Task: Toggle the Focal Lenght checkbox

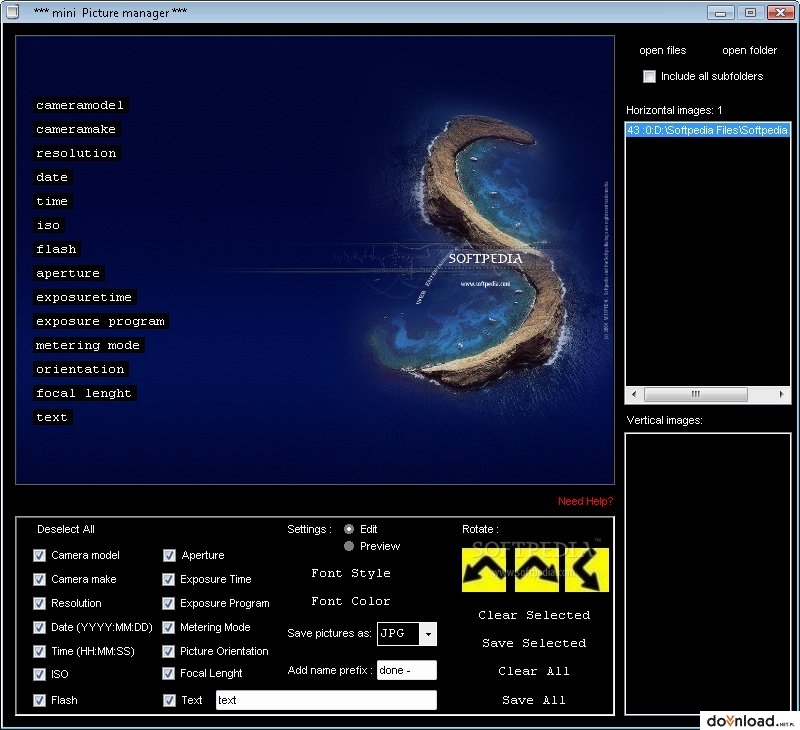Action: (x=168, y=674)
